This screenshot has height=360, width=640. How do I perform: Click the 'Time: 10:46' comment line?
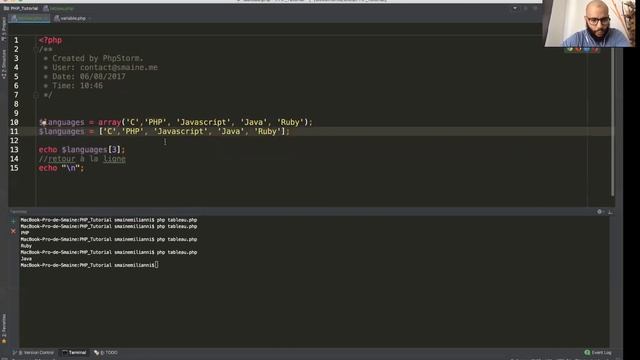pos(73,86)
